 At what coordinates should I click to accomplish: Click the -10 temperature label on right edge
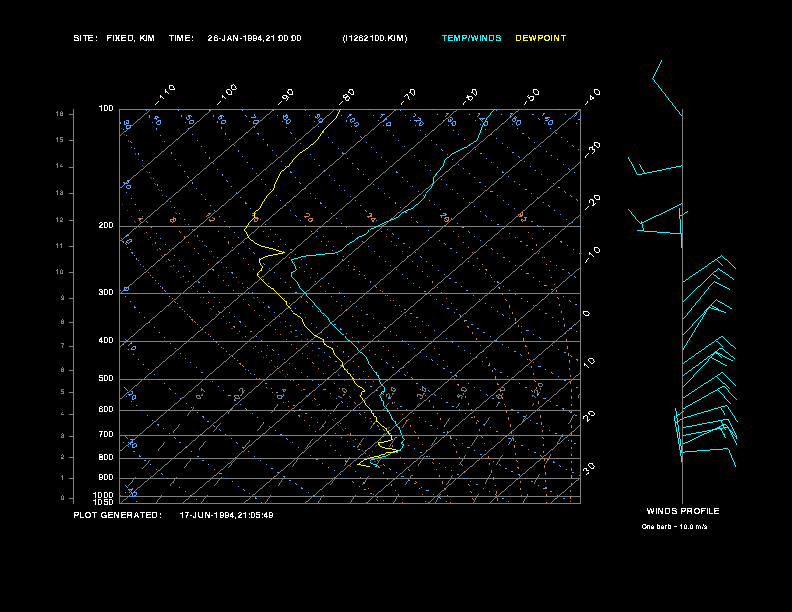[592, 255]
